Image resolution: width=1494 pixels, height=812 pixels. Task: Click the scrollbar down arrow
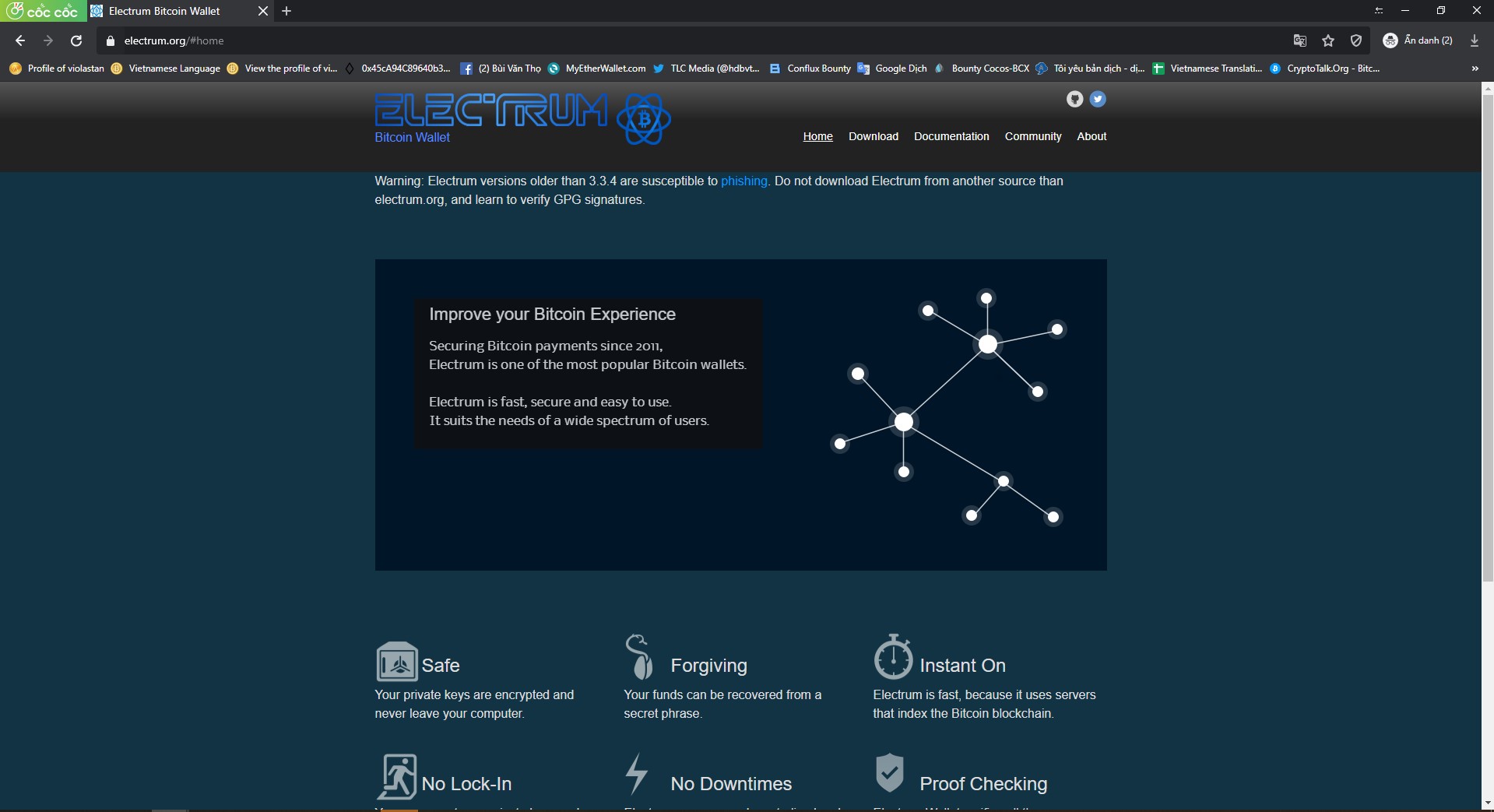1487,803
